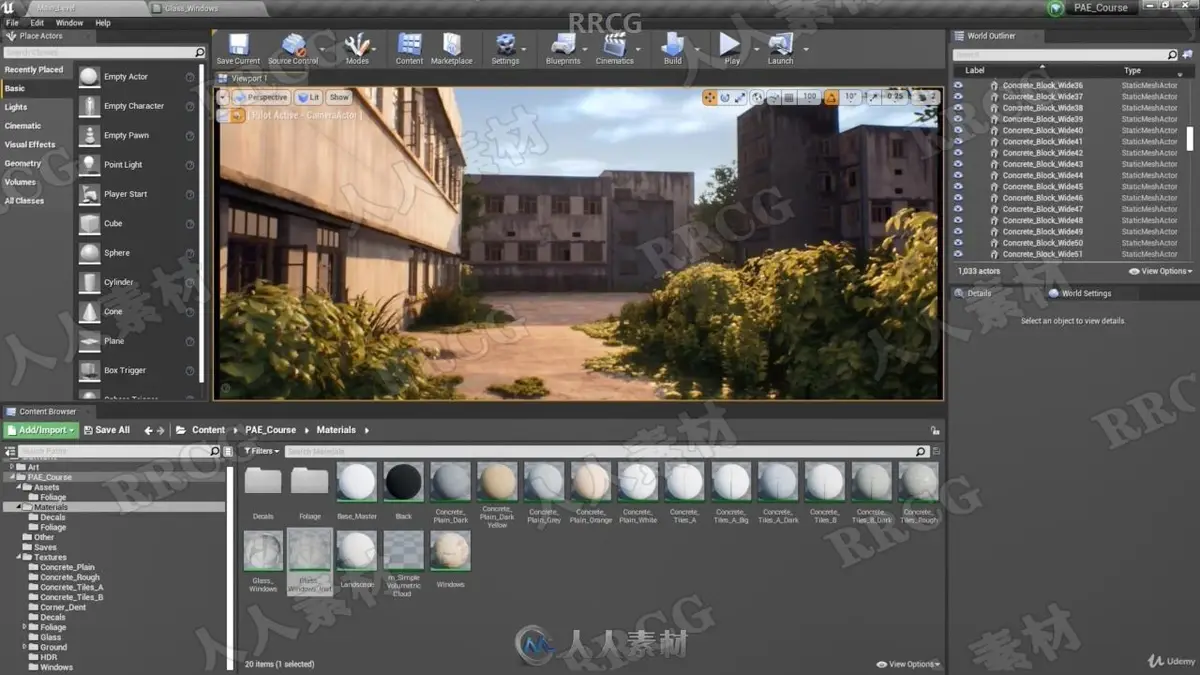Click the PAE_Course breadcrumb in Content Browser
The height and width of the screenshot is (675, 1200).
point(270,430)
